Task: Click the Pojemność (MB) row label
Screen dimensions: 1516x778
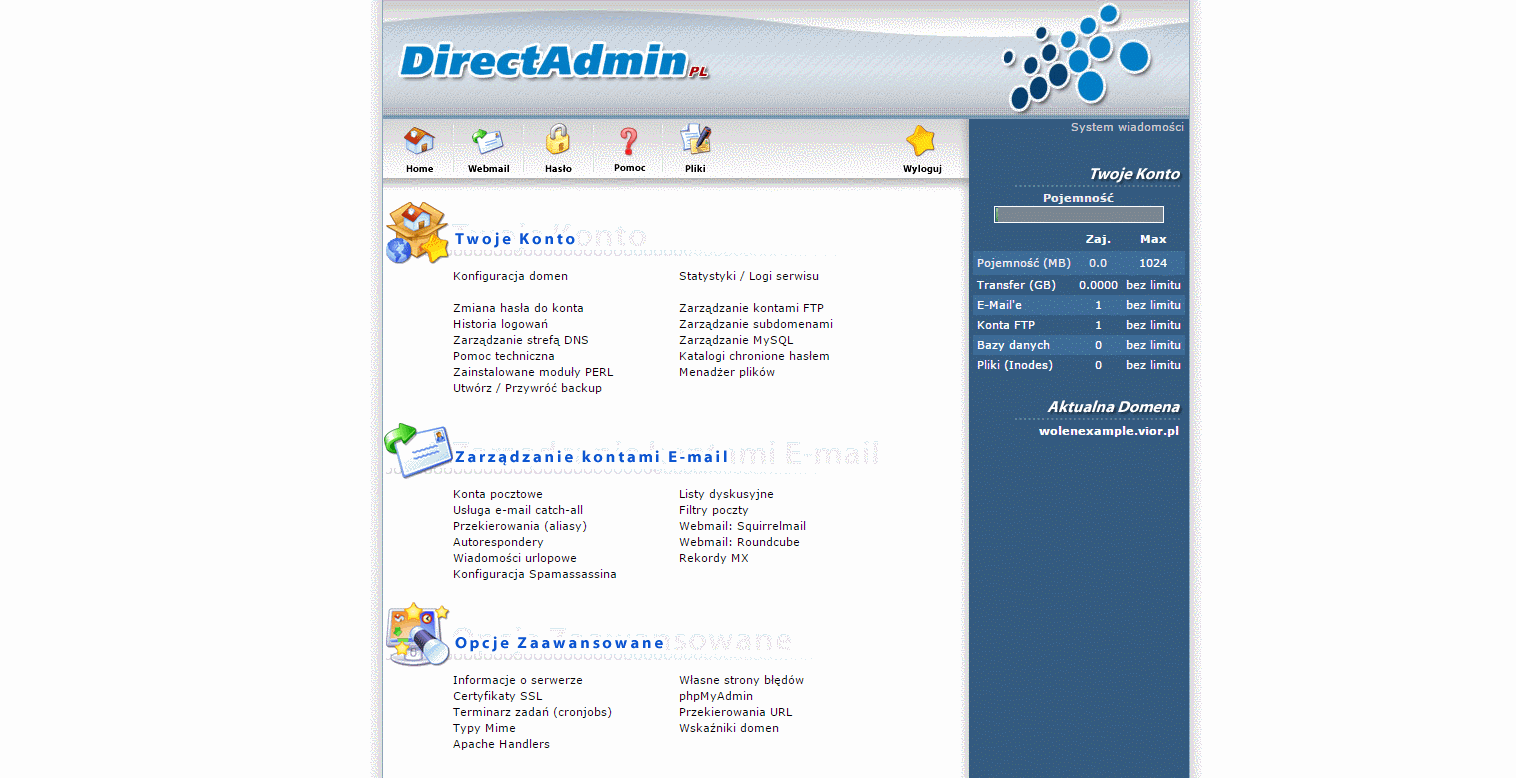Action: click(1024, 263)
